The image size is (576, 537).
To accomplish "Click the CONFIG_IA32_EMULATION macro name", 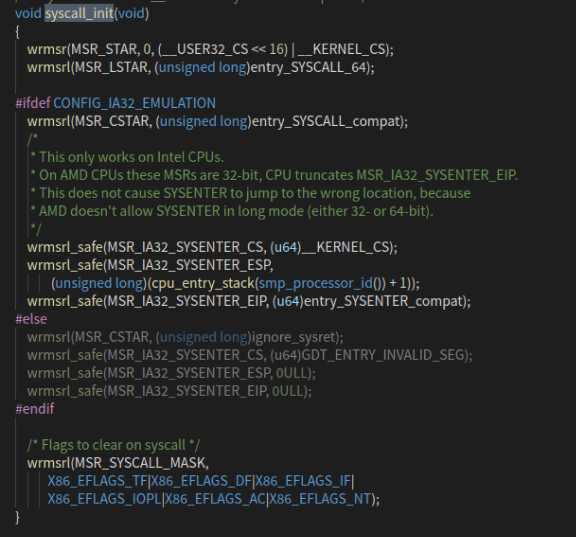I will (134, 103).
